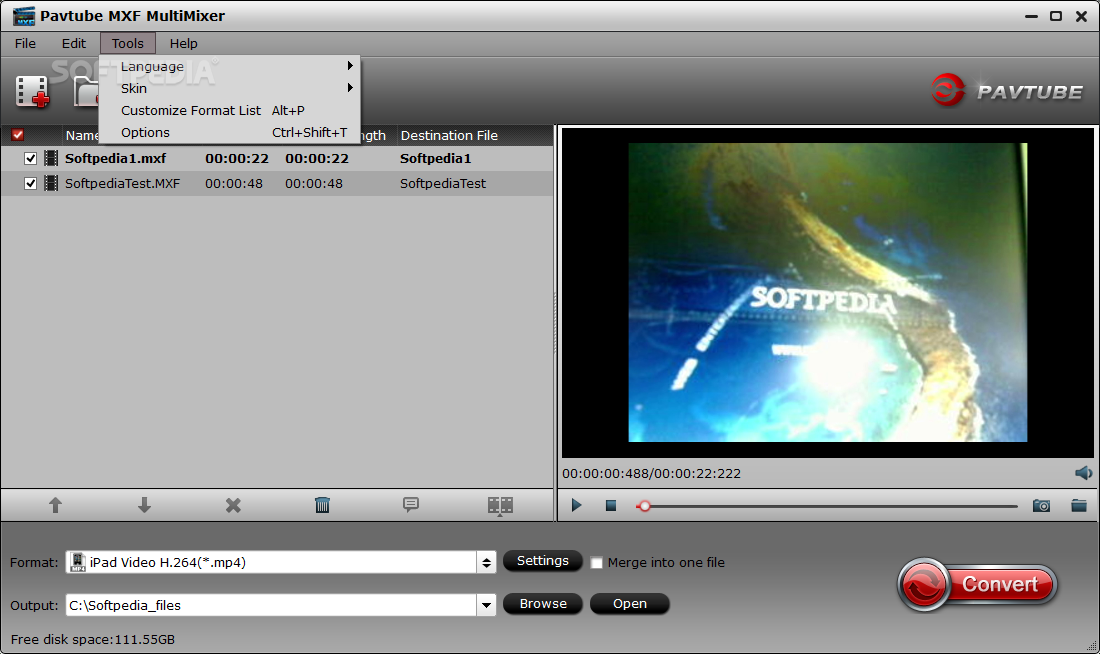Image resolution: width=1100 pixels, height=654 pixels.
Task: Open the Edit menu
Action: click(x=74, y=44)
